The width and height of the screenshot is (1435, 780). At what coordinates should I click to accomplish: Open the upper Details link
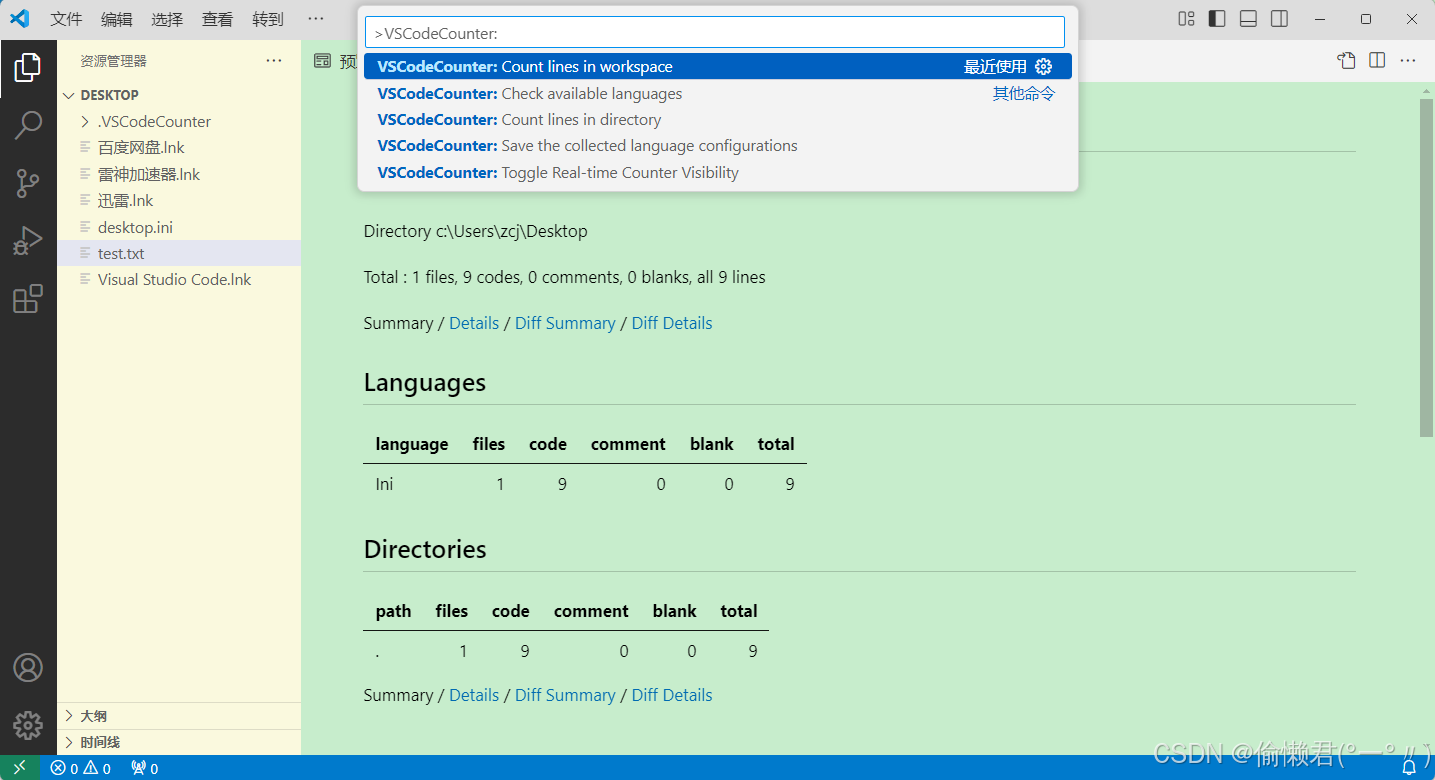click(x=474, y=323)
